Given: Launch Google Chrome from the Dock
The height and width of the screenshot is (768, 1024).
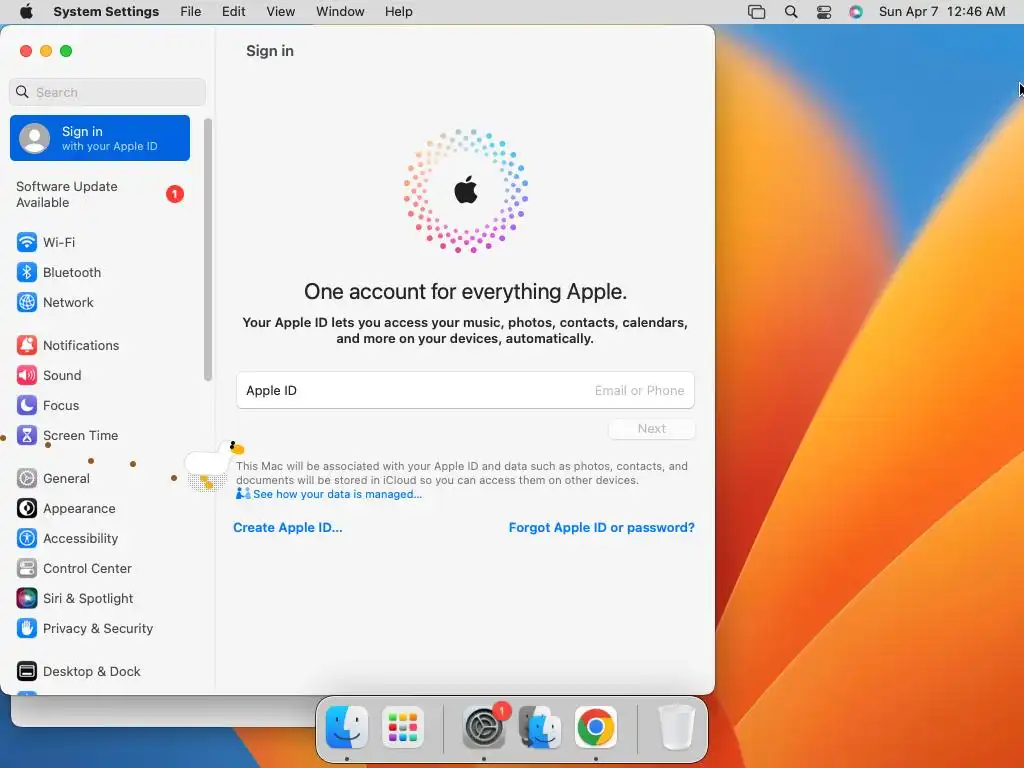Looking at the screenshot, I should pyautogui.click(x=596, y=727).
